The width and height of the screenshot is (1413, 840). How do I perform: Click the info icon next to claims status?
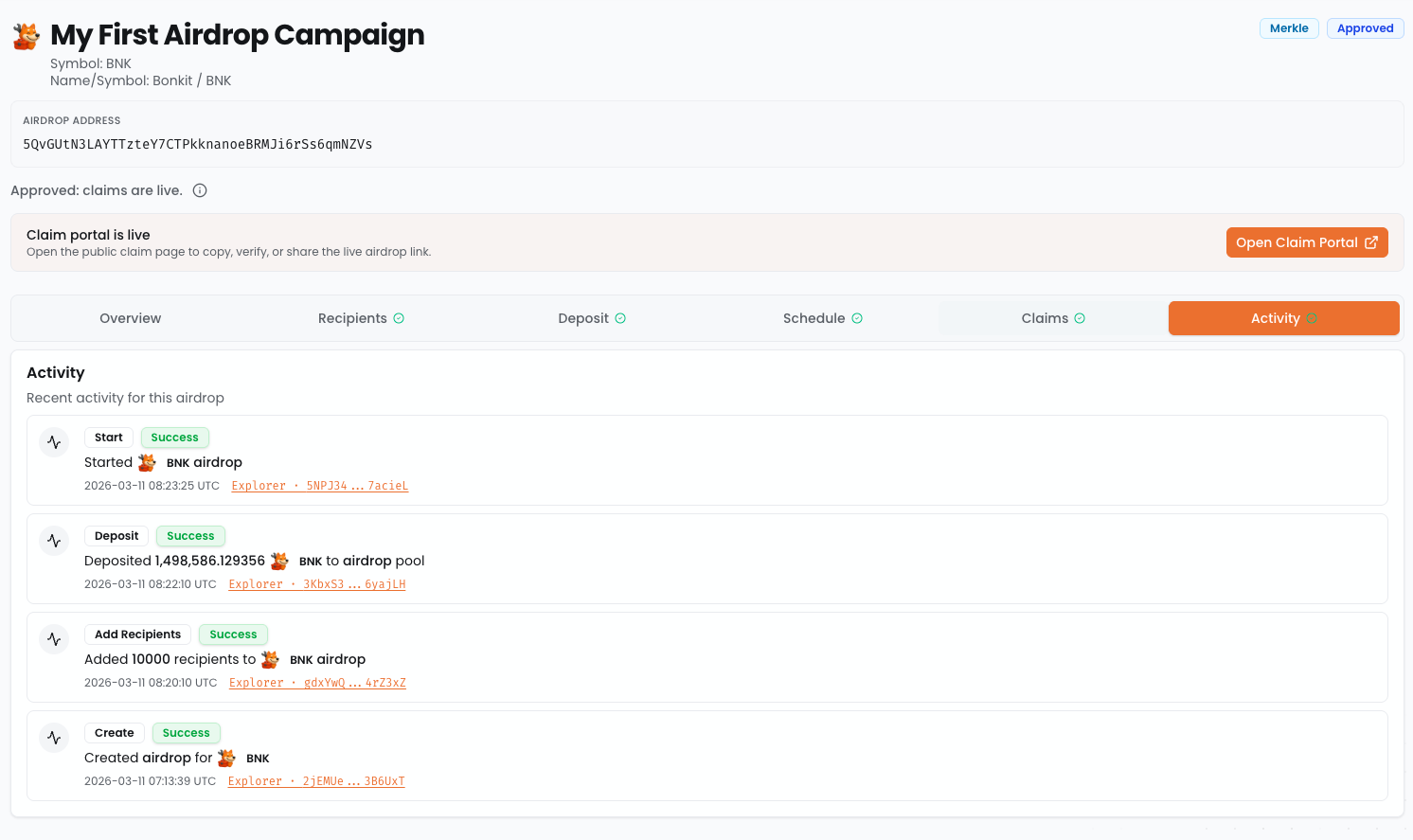click(200, 190)
